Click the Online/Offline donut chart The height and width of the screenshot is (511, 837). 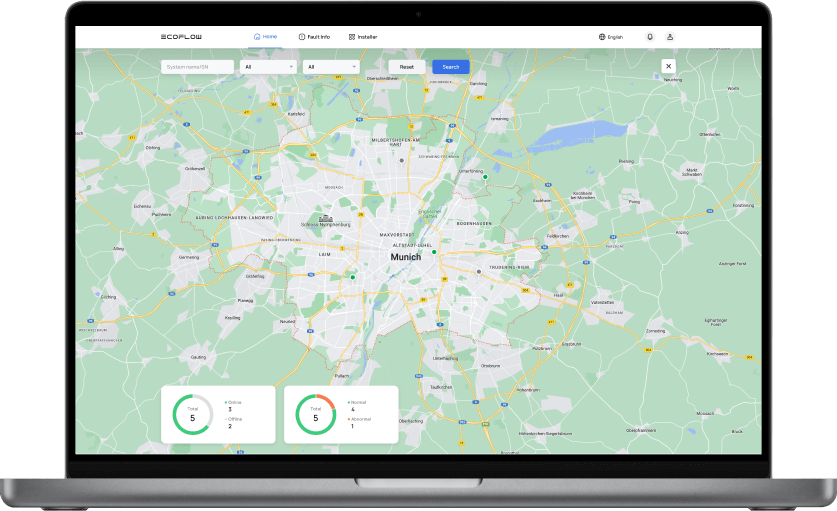[x=193, y=414]
